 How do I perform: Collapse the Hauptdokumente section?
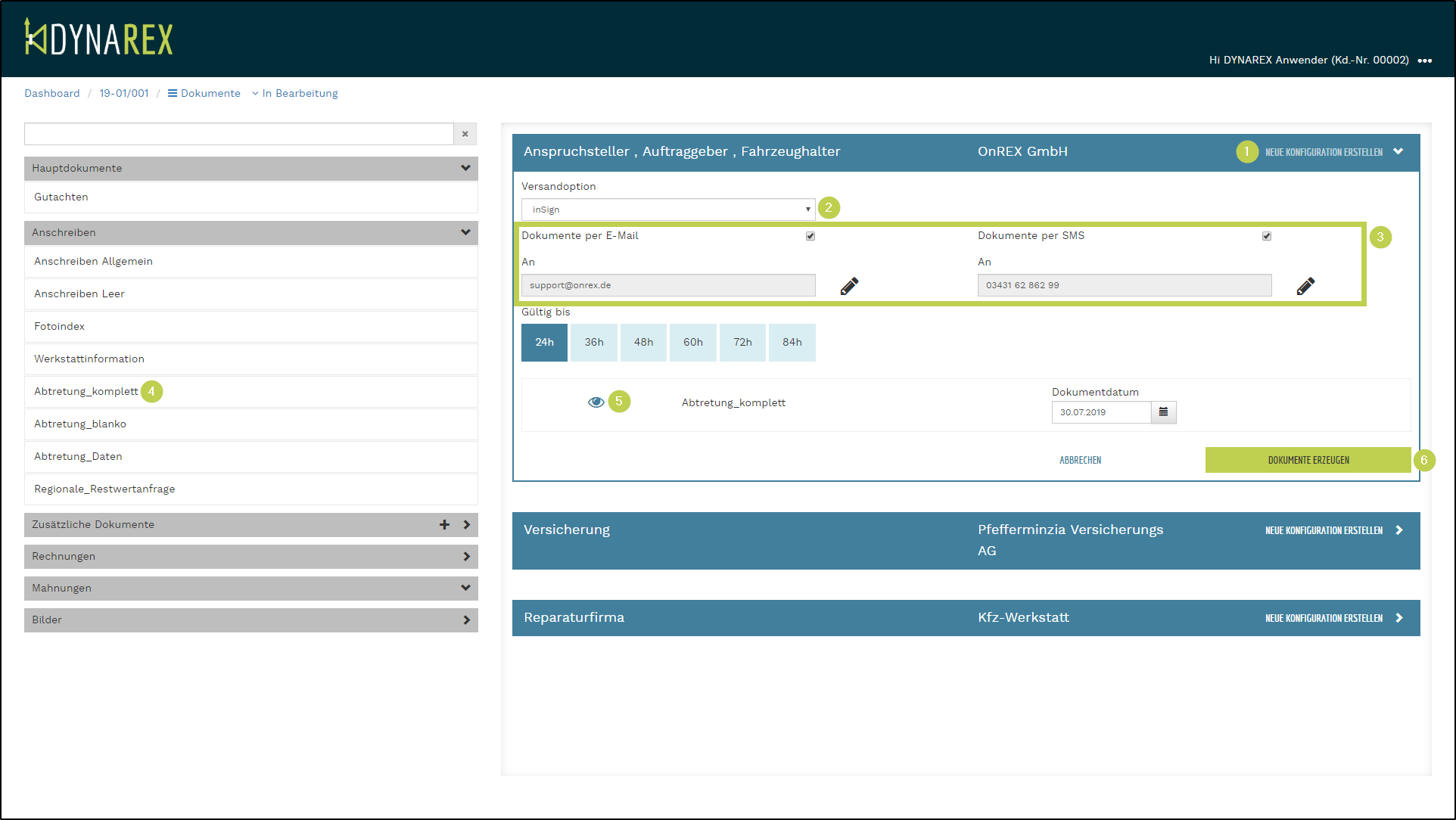point(465,168)
